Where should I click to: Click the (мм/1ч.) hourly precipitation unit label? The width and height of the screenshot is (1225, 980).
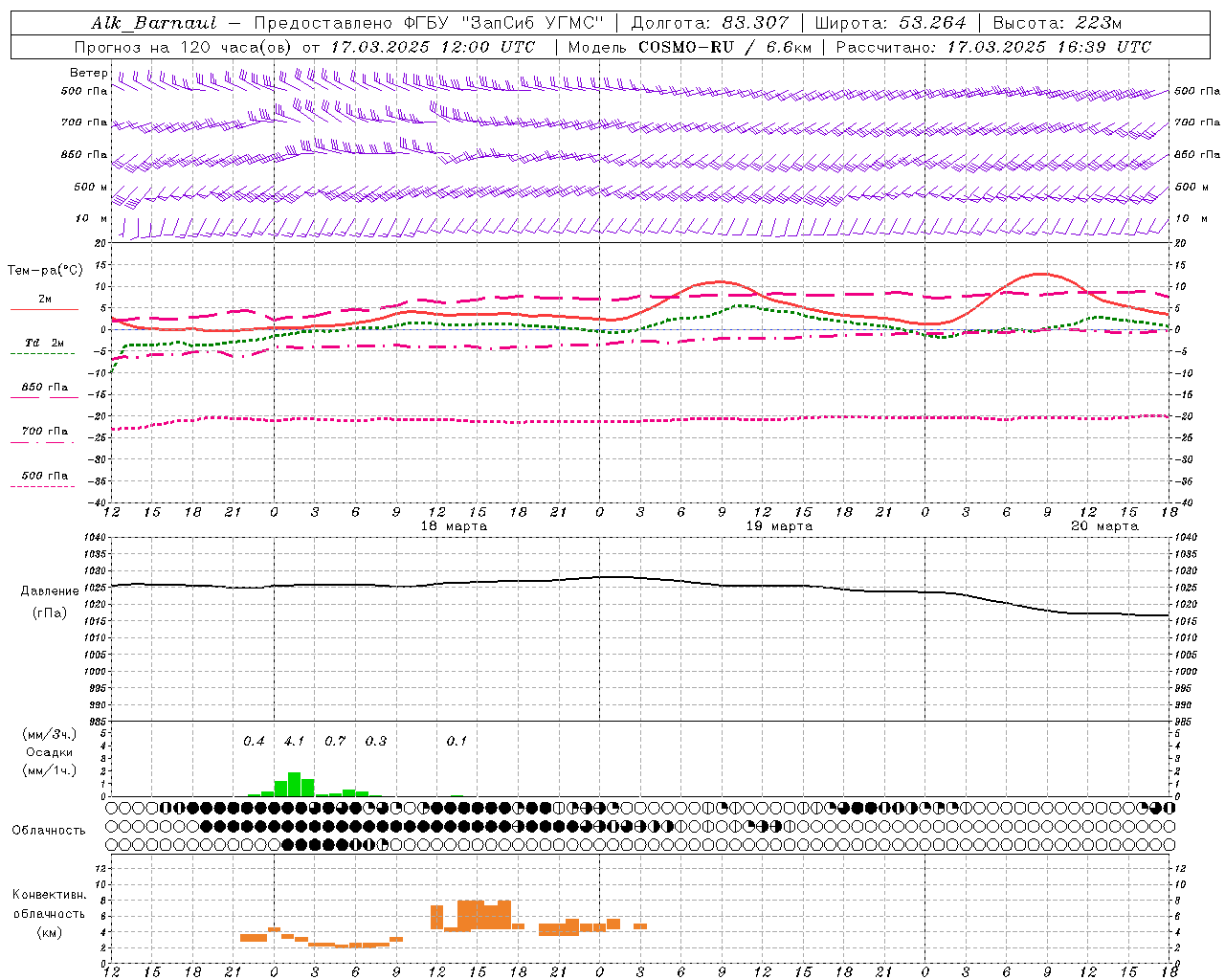click(x=50, y=770)
